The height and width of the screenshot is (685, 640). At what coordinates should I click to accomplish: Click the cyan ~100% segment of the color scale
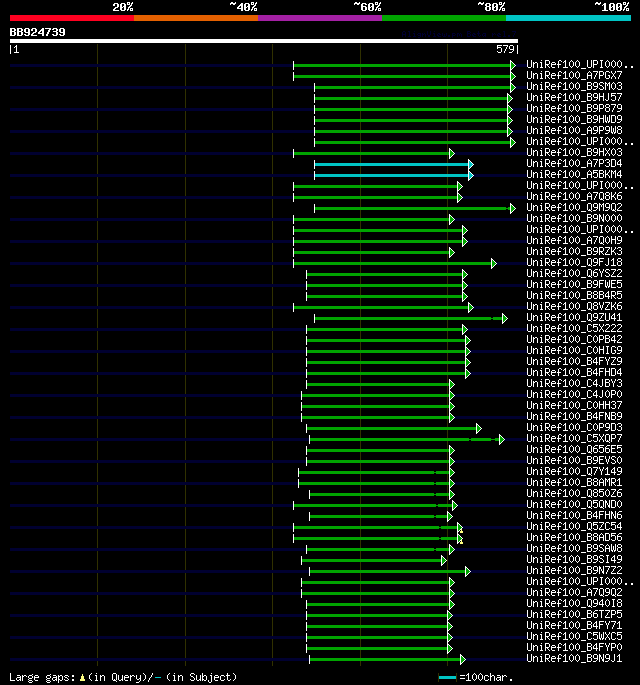568,18
